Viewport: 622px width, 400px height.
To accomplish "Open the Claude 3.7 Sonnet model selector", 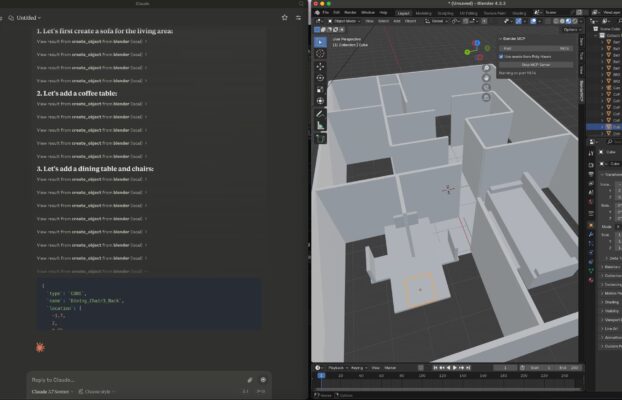I will [52, 392].
